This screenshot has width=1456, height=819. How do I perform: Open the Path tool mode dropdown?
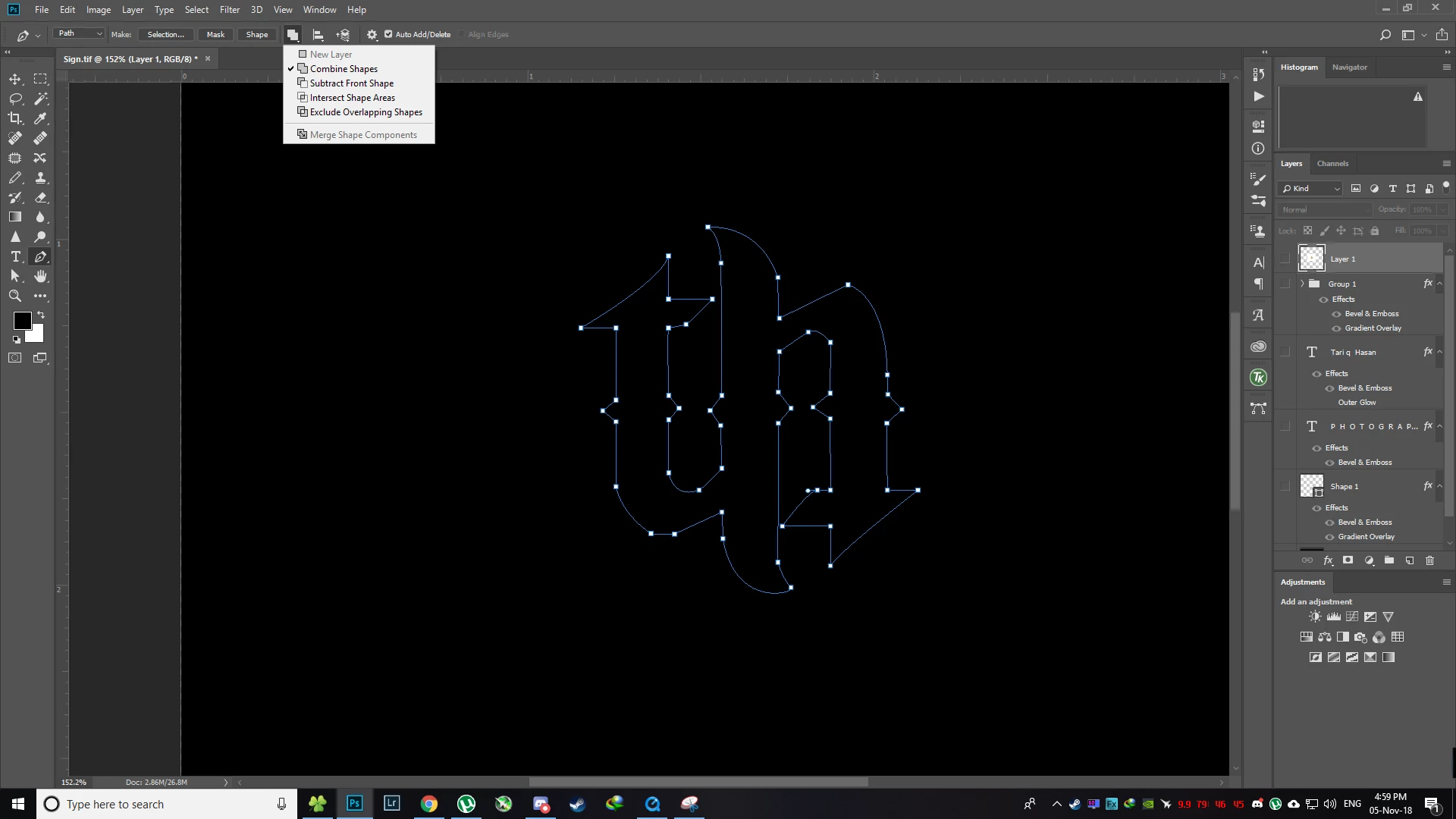79,33
